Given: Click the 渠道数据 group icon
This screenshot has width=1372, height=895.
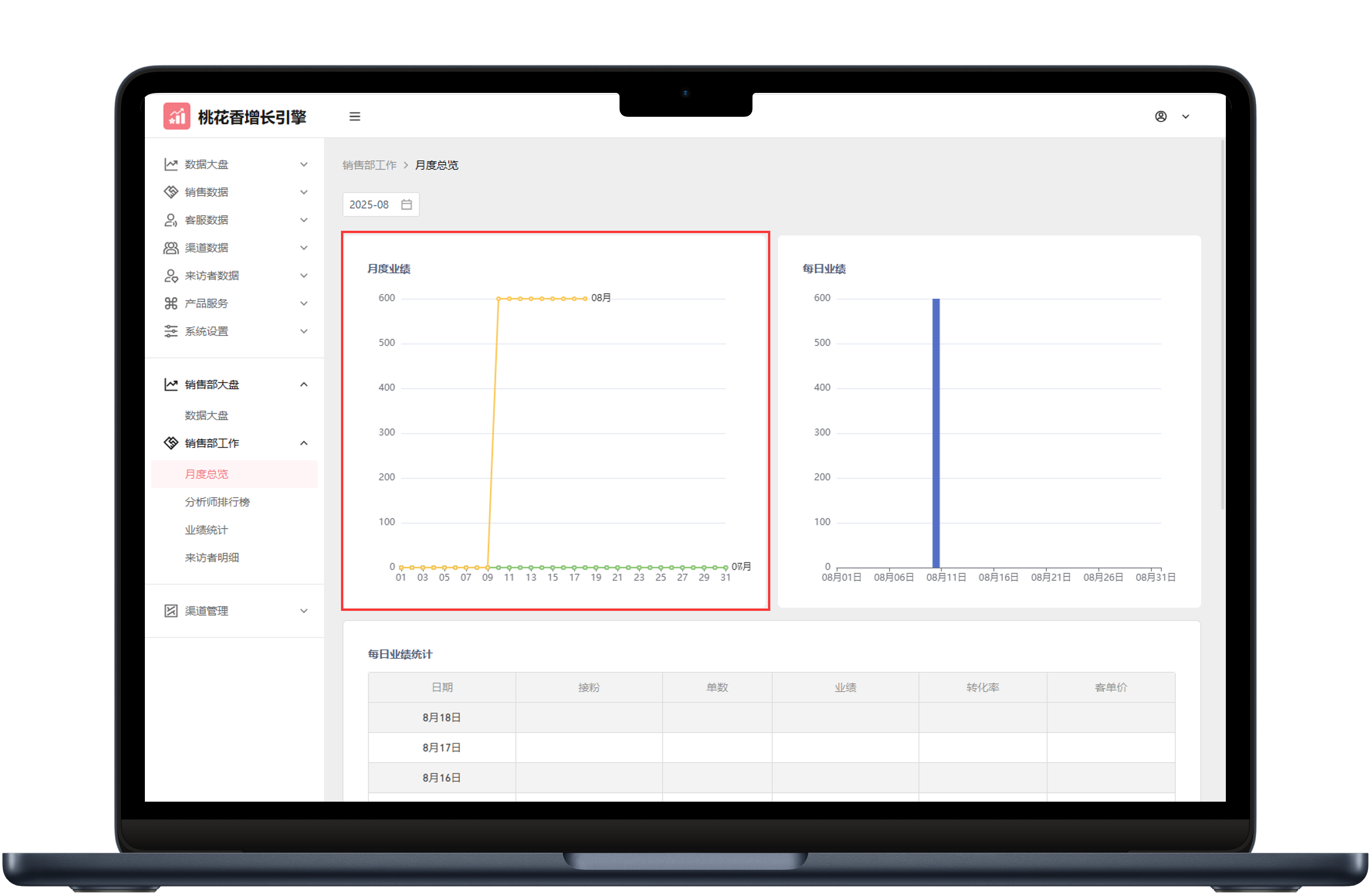Looking at the screenshot, I should tap(170, 248).
